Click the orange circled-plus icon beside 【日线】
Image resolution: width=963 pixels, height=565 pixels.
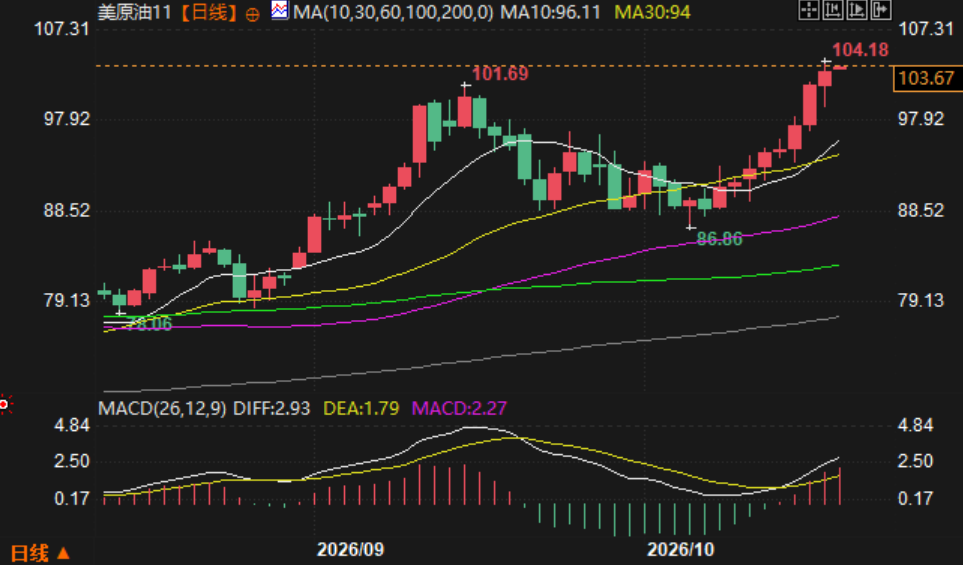[252, 14]
